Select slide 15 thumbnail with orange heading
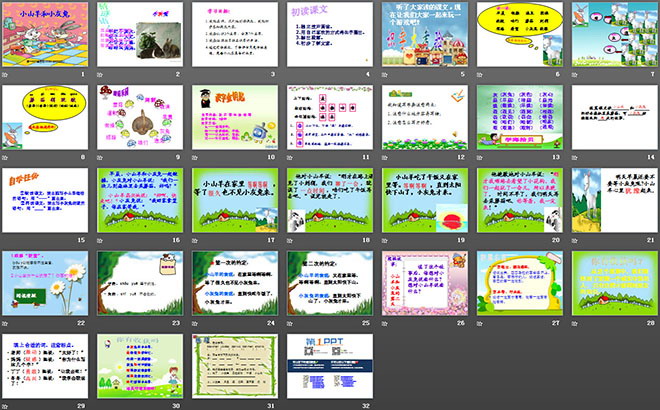This screenshot has width=660, height=410. click(x=45, y=200)
